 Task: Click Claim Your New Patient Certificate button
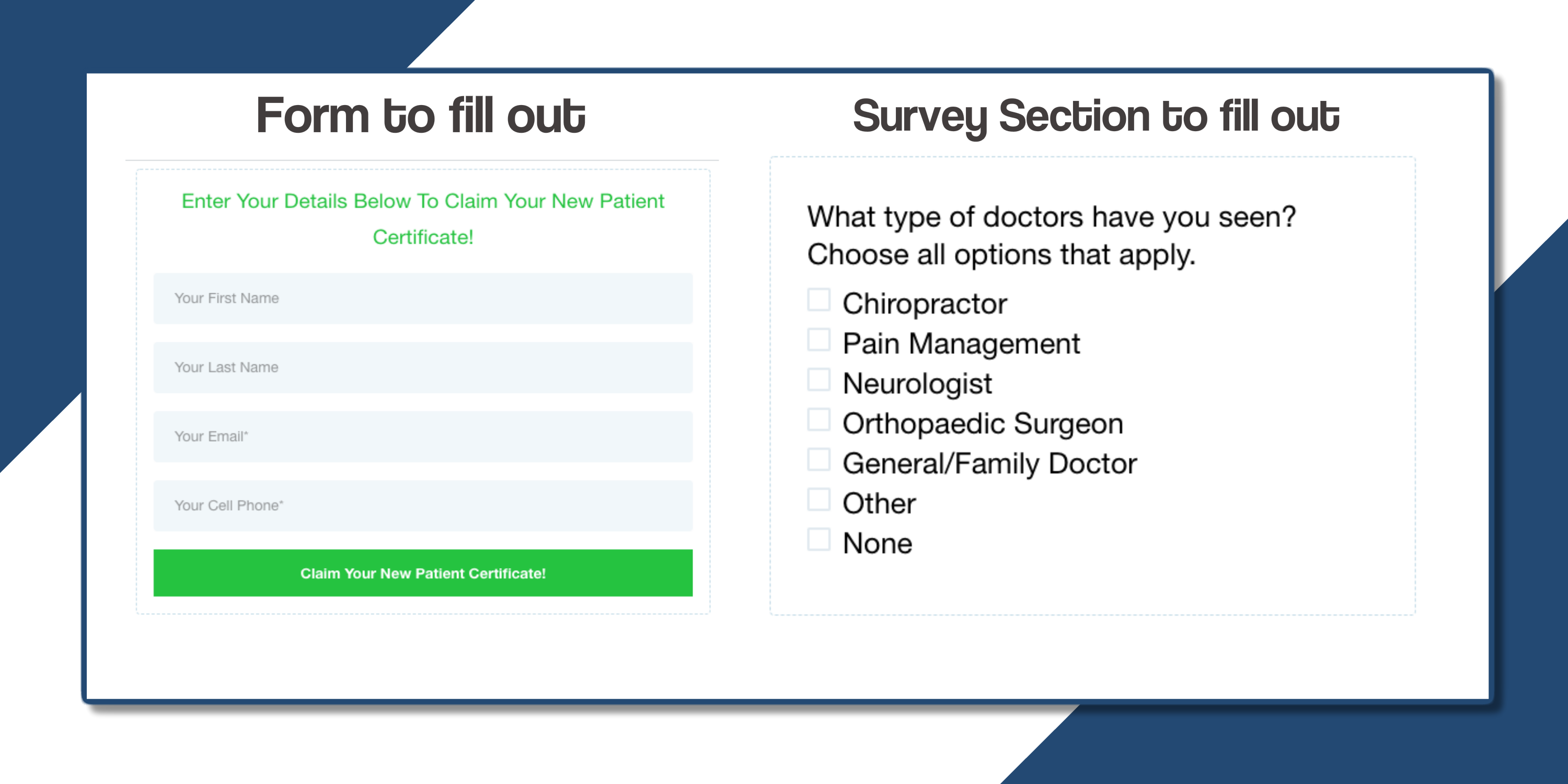click(423, 573)
